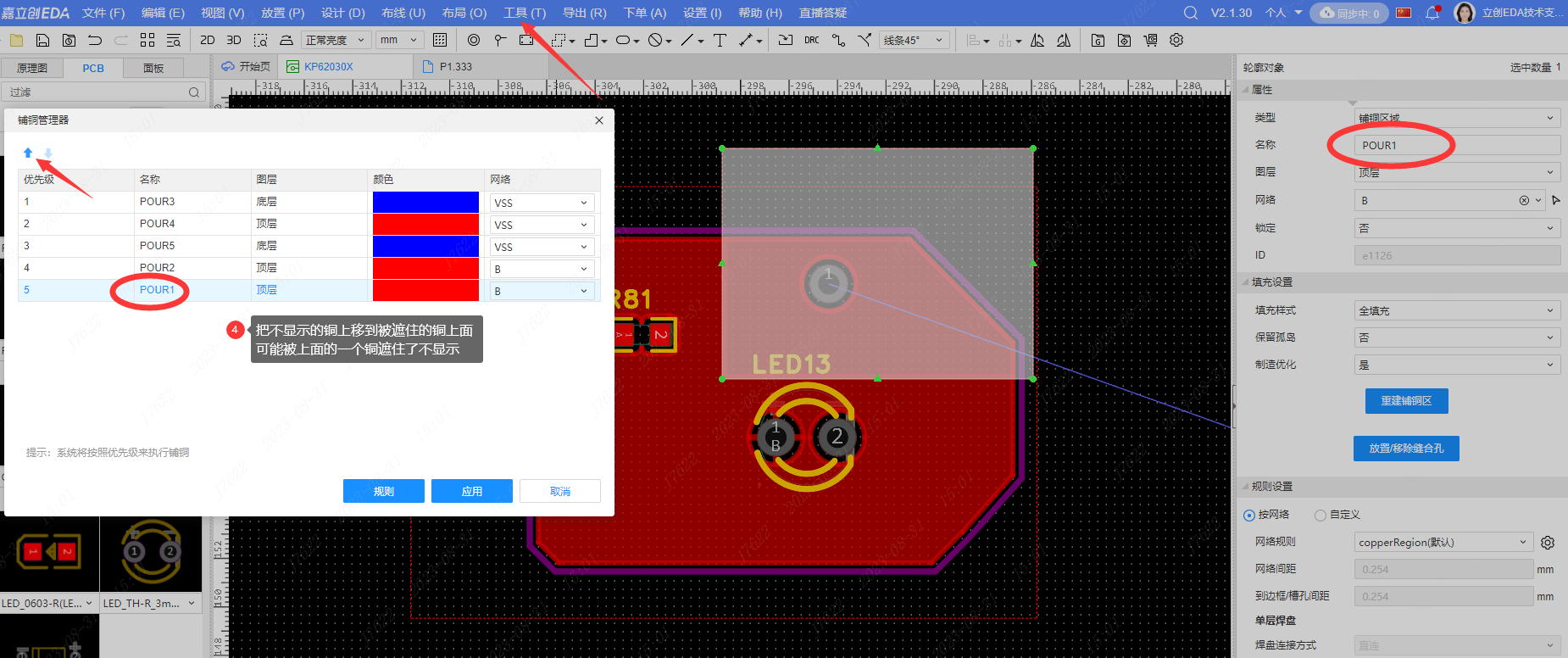Click the undo arrow icon
Viewport: 1568px width, 658px height.
[95, 40]
